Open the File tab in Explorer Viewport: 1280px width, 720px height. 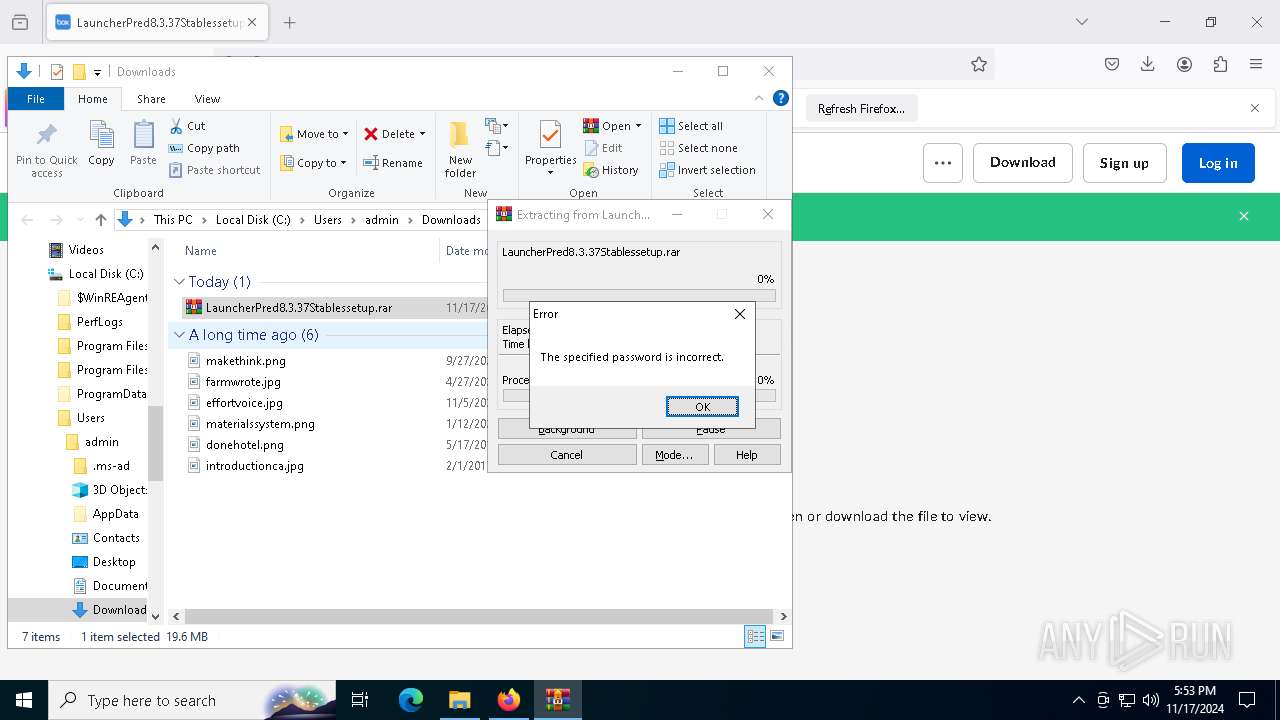(36, 99)
